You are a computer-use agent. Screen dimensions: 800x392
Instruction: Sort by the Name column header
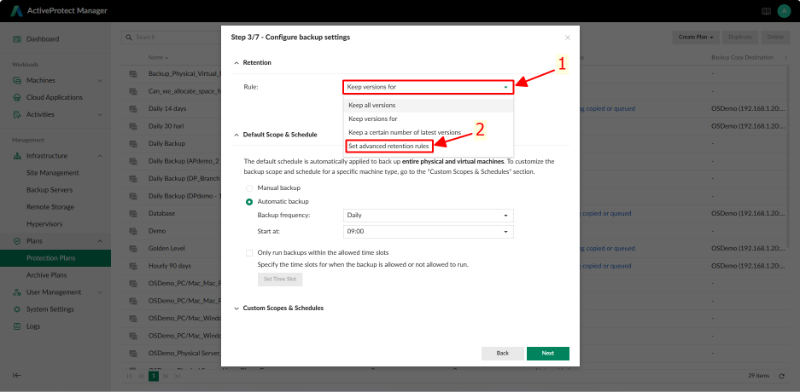click(x=158, y=58)
